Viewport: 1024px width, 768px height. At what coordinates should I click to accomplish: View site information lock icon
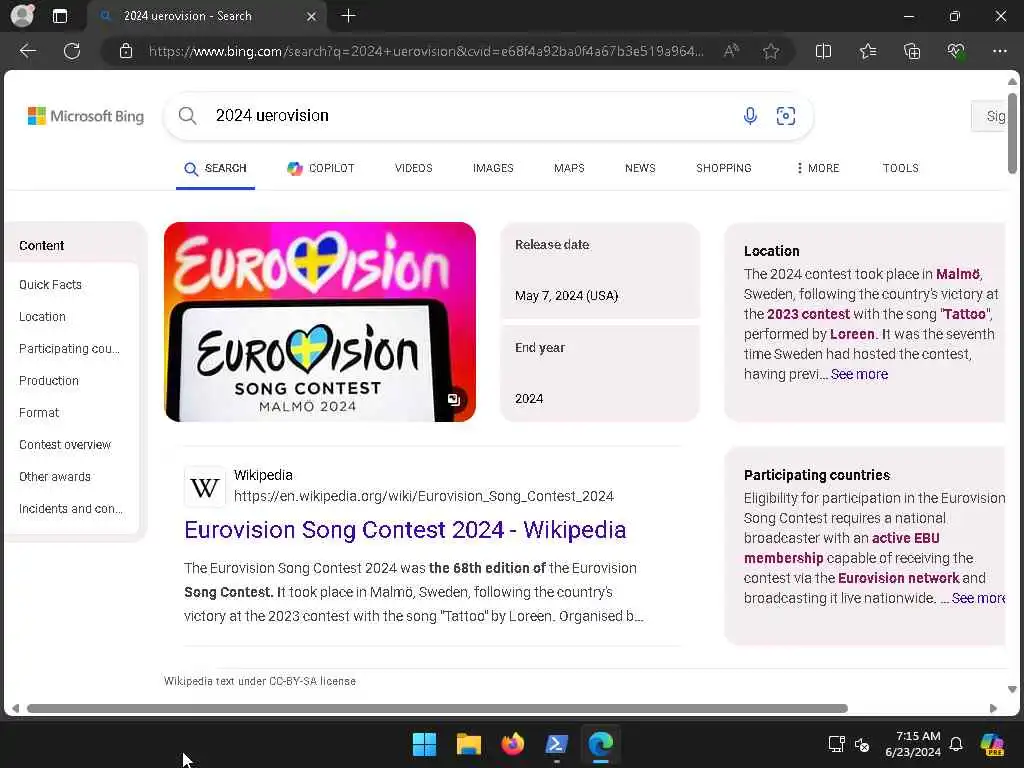(x=126, y=51)
